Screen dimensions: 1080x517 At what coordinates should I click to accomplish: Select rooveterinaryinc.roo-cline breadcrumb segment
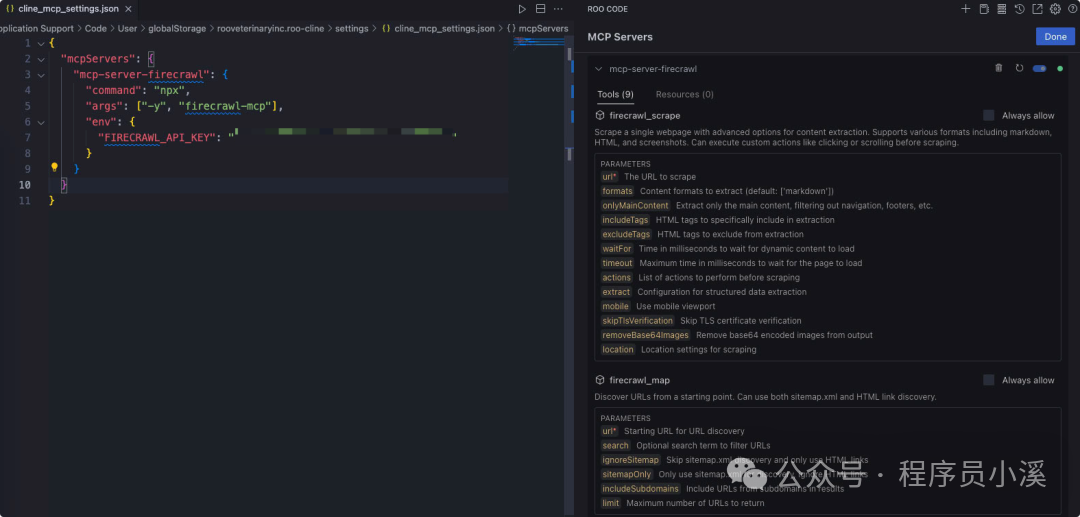(x=270, y=28)
